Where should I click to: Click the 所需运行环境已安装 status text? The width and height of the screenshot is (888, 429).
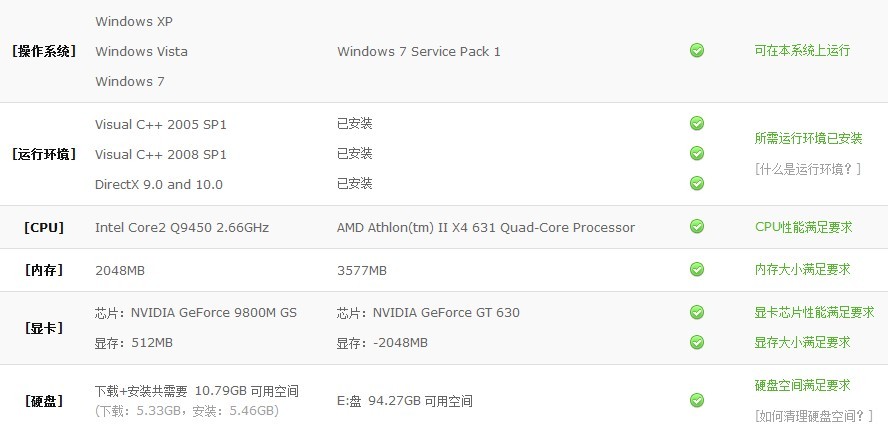808,138
